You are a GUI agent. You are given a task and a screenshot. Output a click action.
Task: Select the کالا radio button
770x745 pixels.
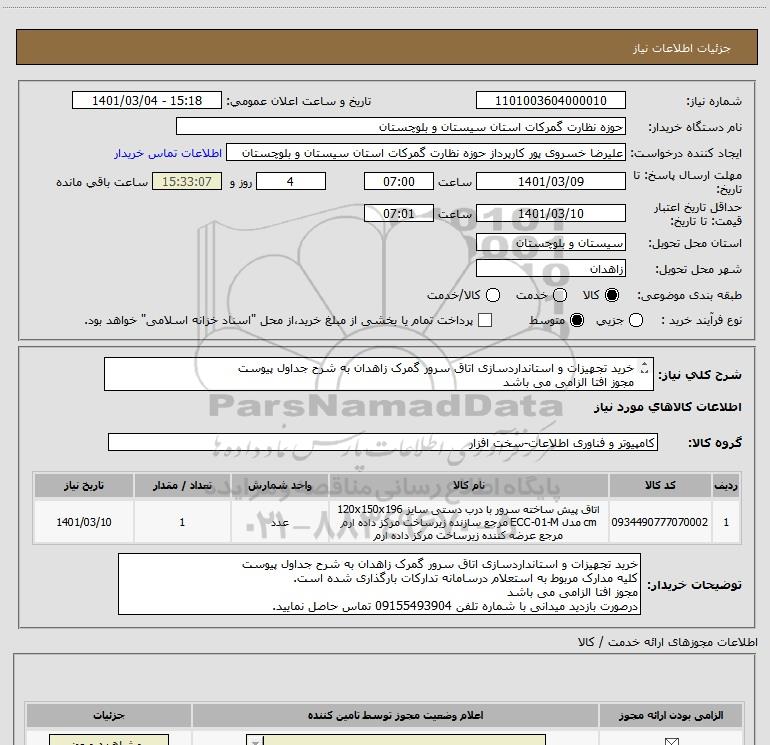click(612, 295)
